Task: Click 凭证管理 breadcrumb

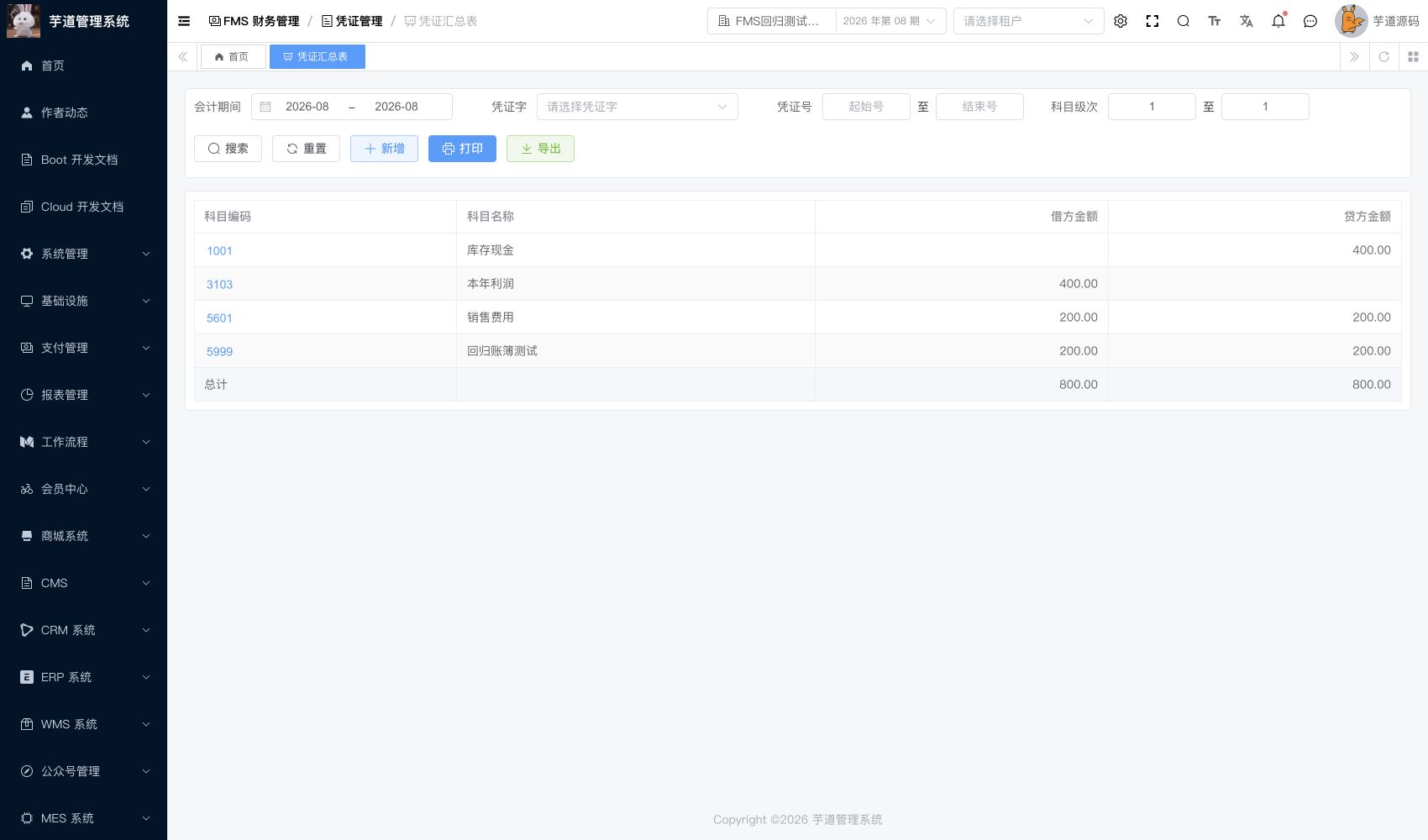Action: 351,21
